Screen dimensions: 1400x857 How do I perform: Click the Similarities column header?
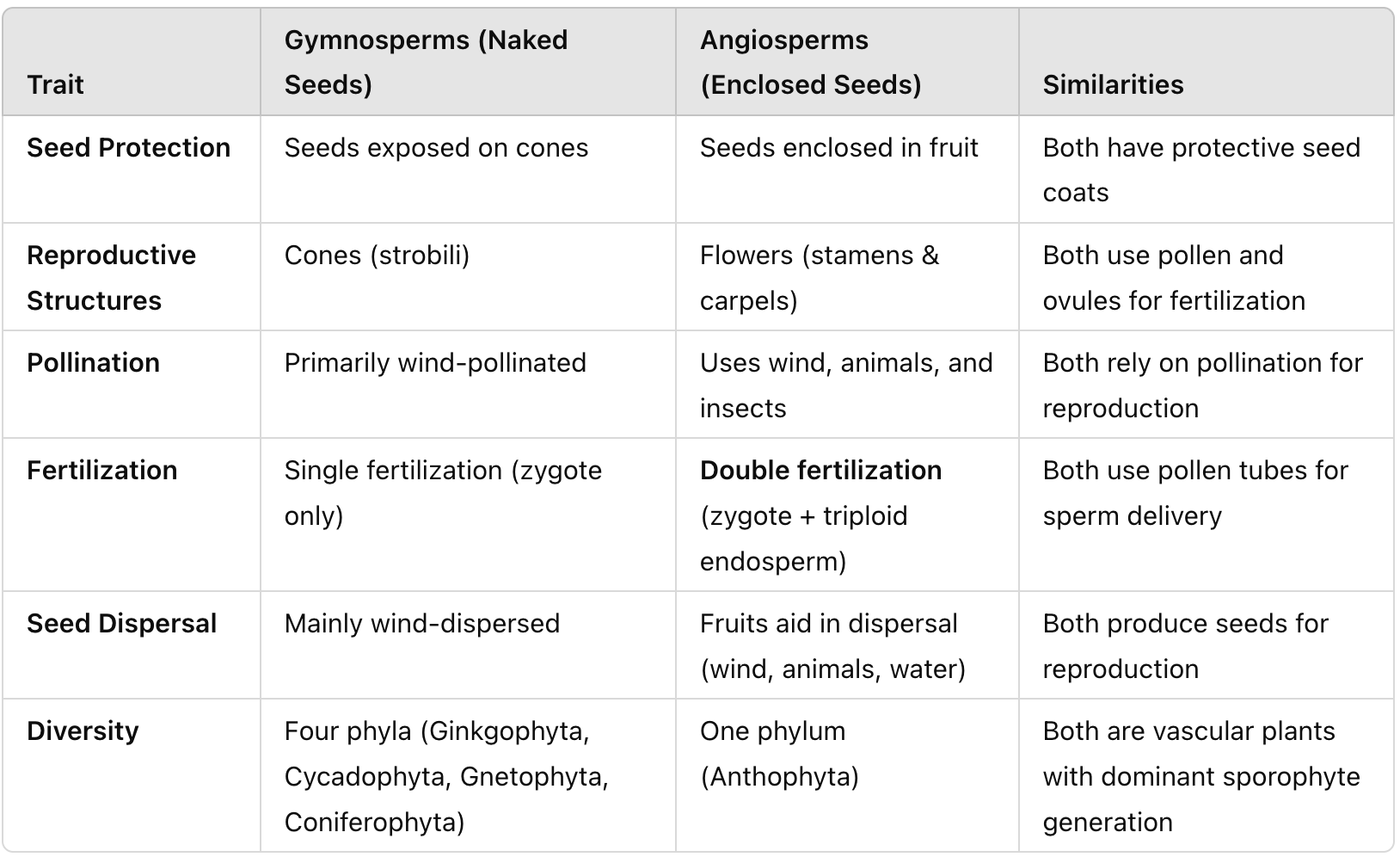point(1113,84)
